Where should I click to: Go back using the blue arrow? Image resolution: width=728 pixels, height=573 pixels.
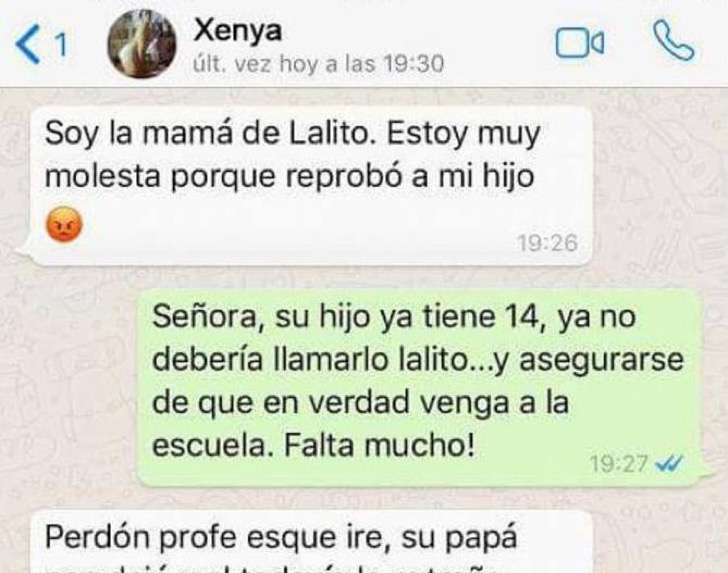[28, 45]
